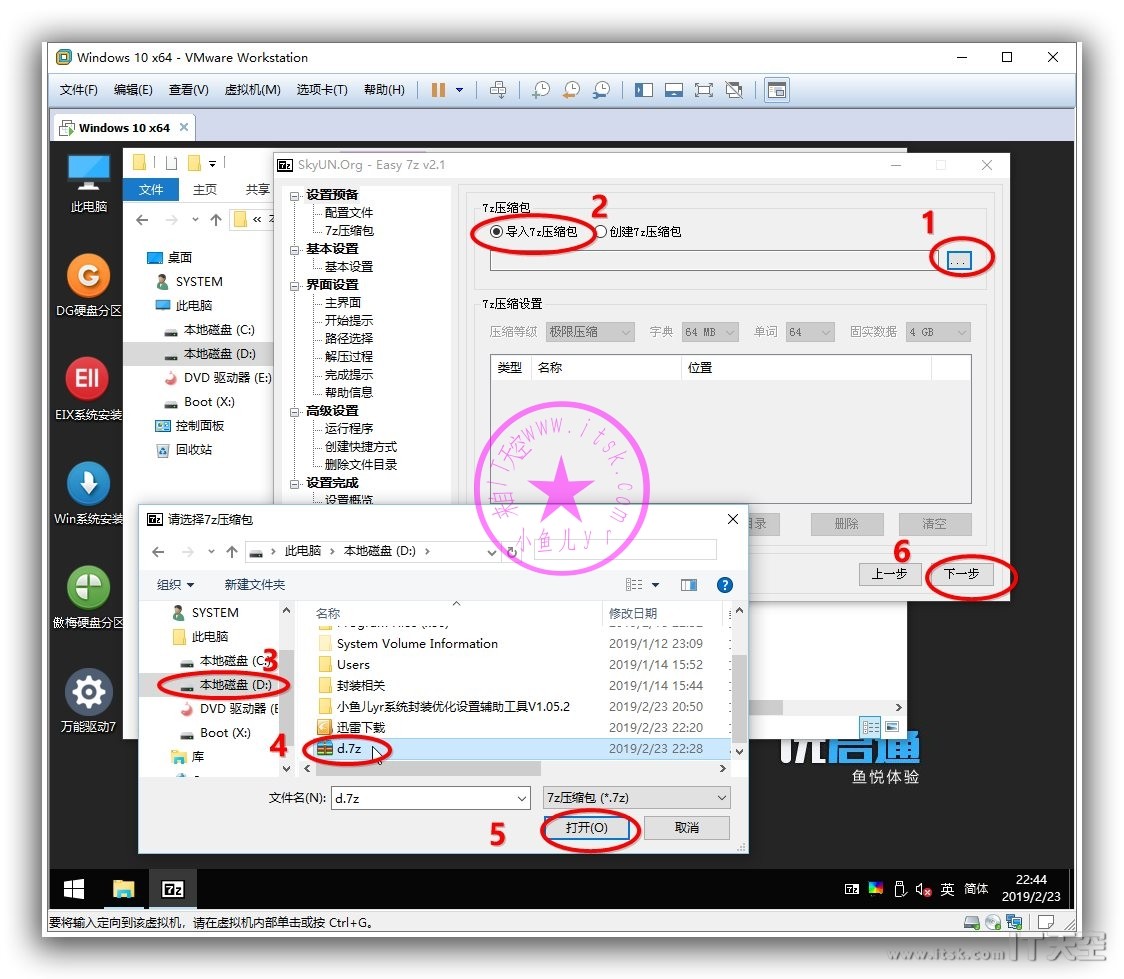Select 路径选择 in Easy 7z tree
The width and height of the screenshot is (1124, 979).
348,338
